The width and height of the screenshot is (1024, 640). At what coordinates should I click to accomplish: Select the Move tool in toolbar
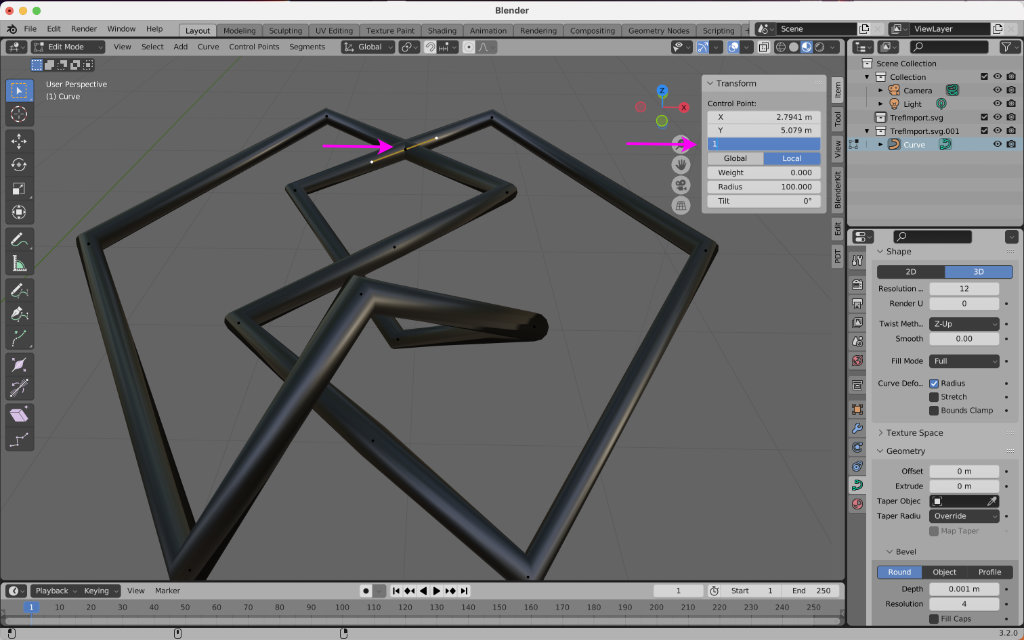pos(19,140)
